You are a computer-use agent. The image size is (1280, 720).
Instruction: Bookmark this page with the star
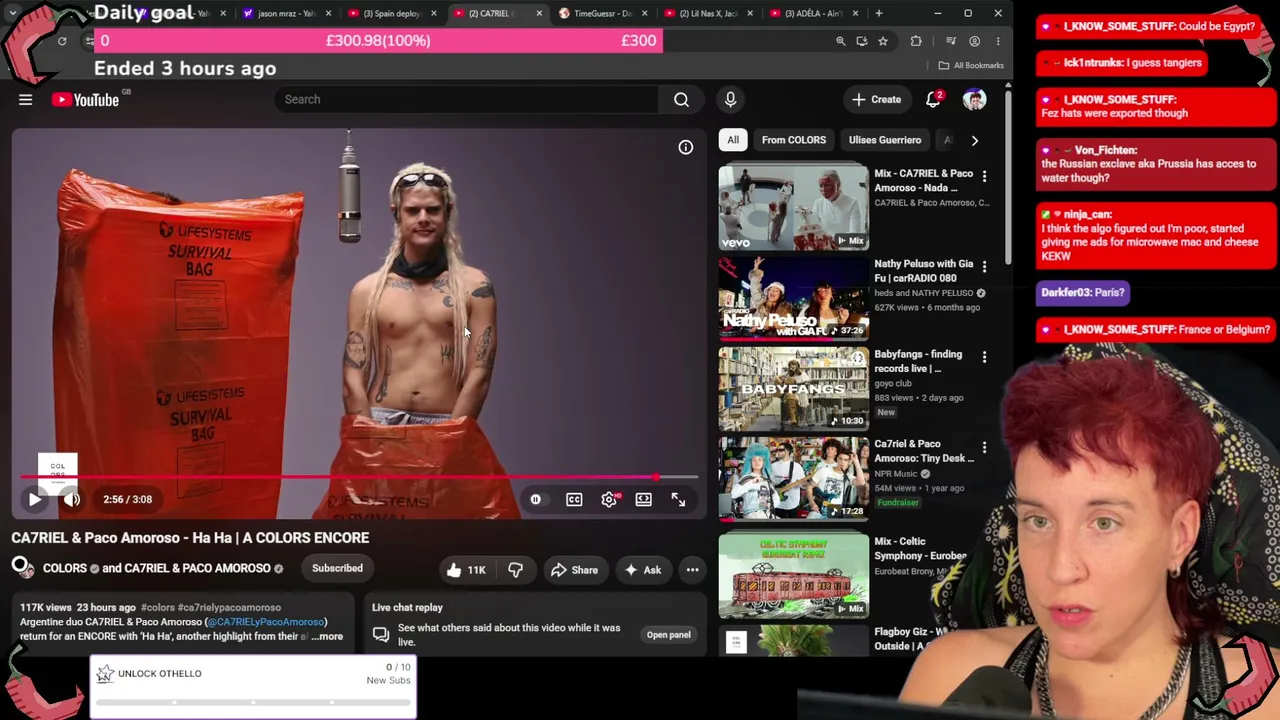click(883, 41)
